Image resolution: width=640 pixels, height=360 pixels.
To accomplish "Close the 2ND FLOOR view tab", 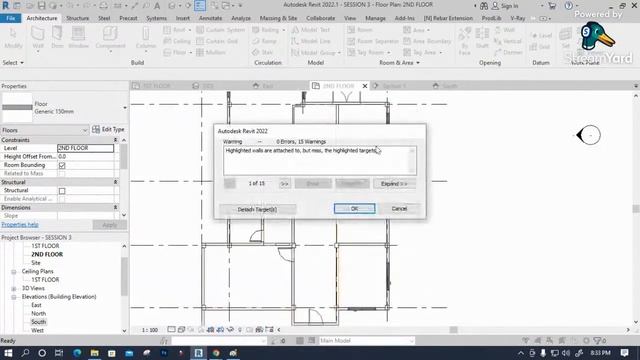I will [x=364, y=86].
